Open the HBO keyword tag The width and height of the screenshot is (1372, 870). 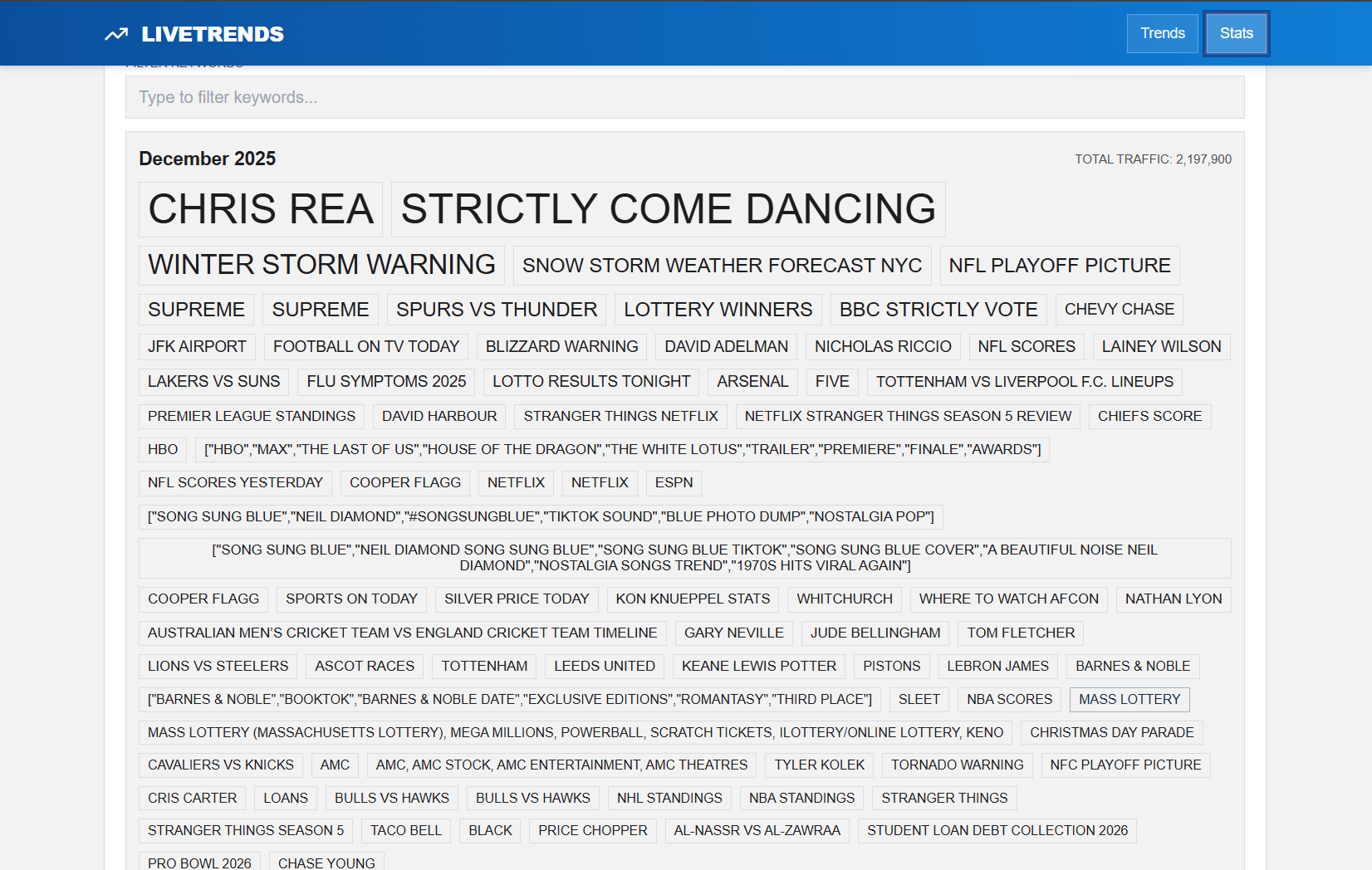point(163,450)
